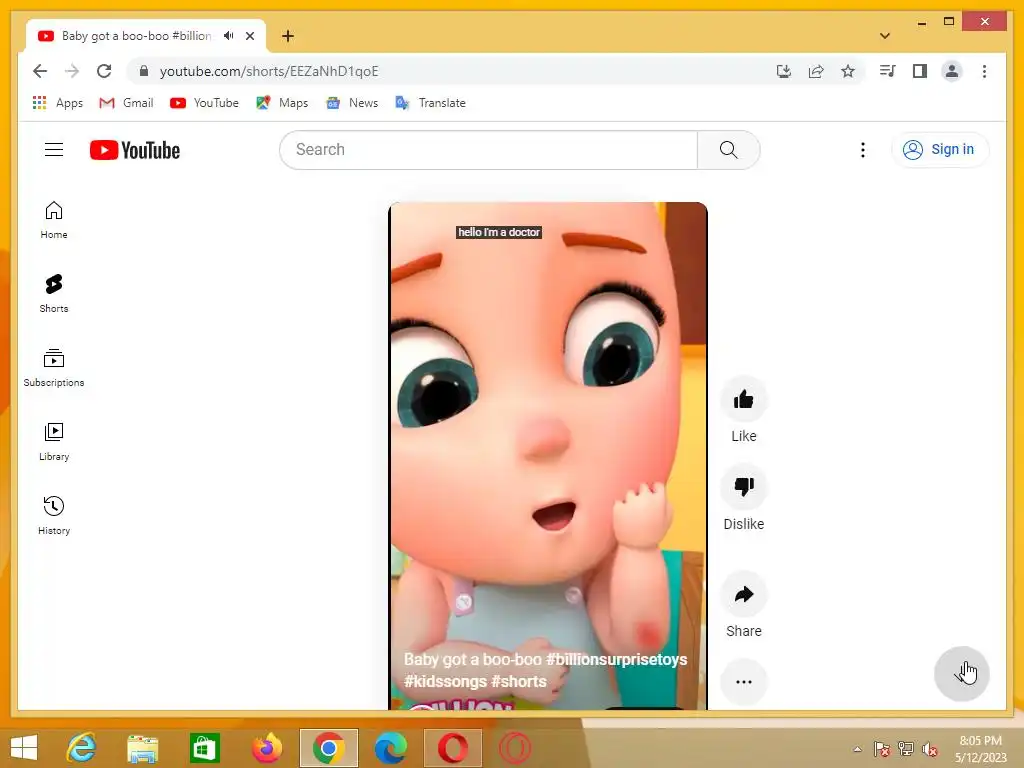Launch Internet Explorer from taskbar
This screenshot has width=1024, height=768.
pos(82,748)
